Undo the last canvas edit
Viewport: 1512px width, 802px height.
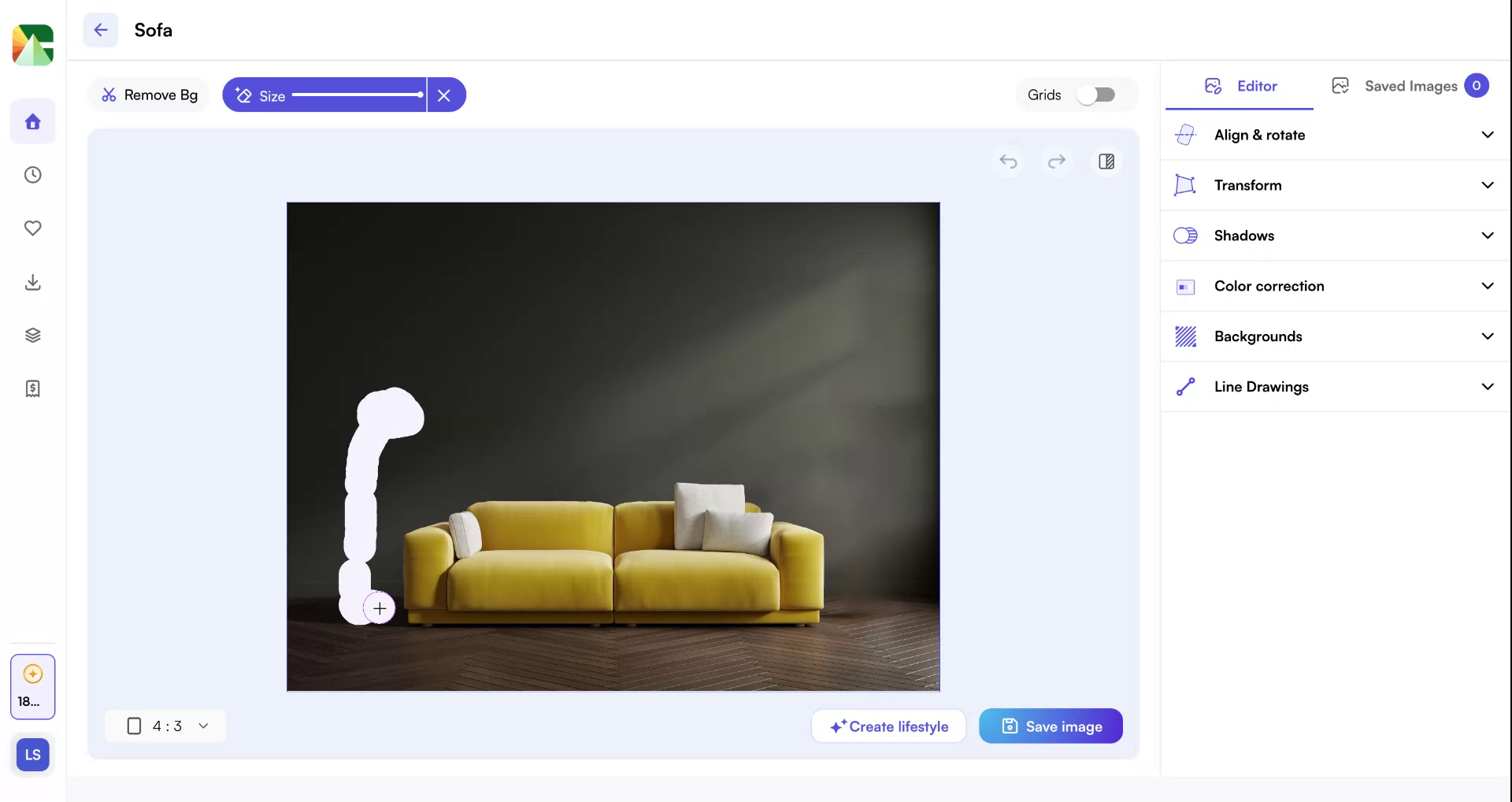[x=1008, y=162]
